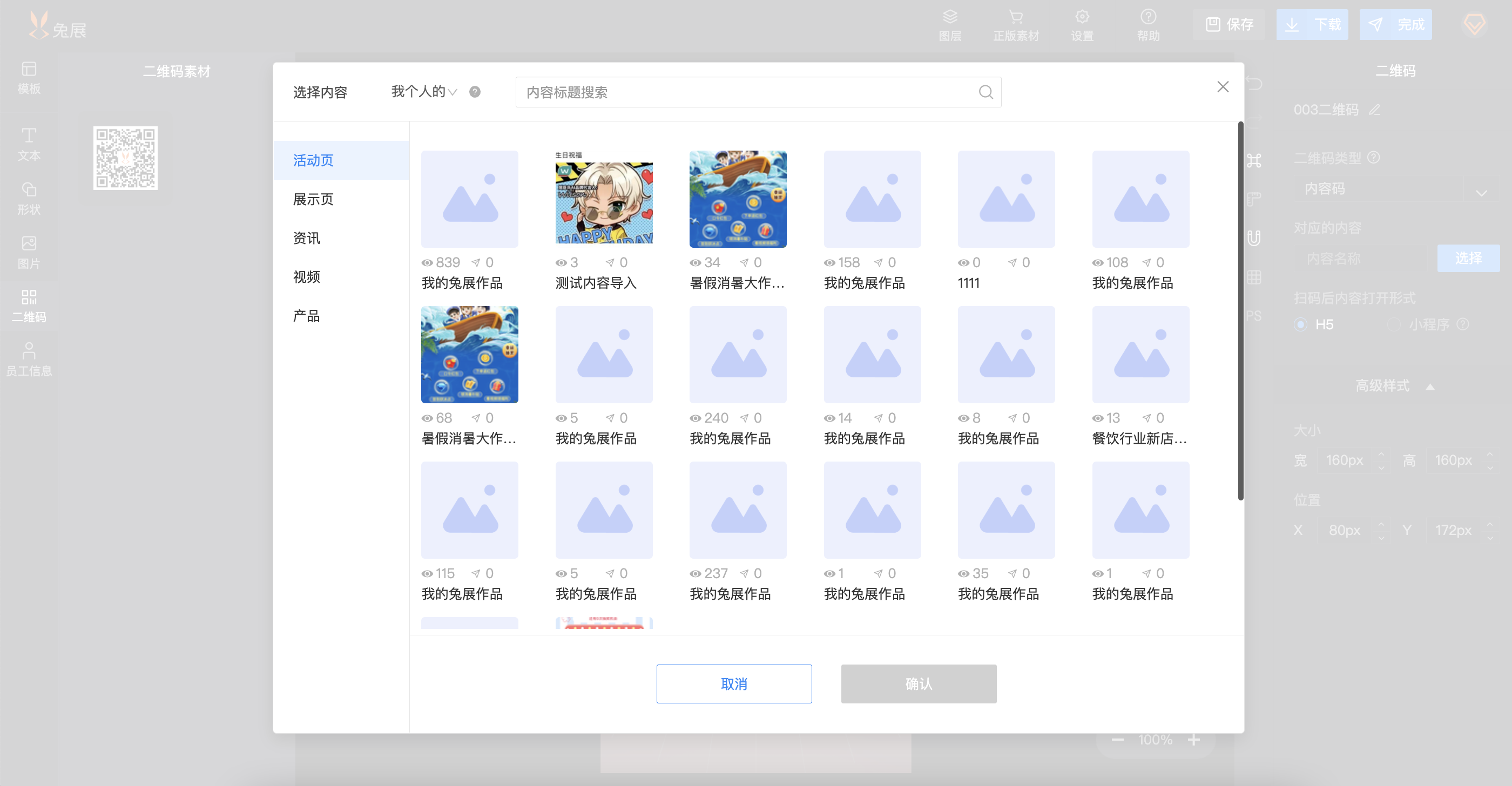
Task: Select the 1111 content thumbnail
Action: tap(1006, 199)
